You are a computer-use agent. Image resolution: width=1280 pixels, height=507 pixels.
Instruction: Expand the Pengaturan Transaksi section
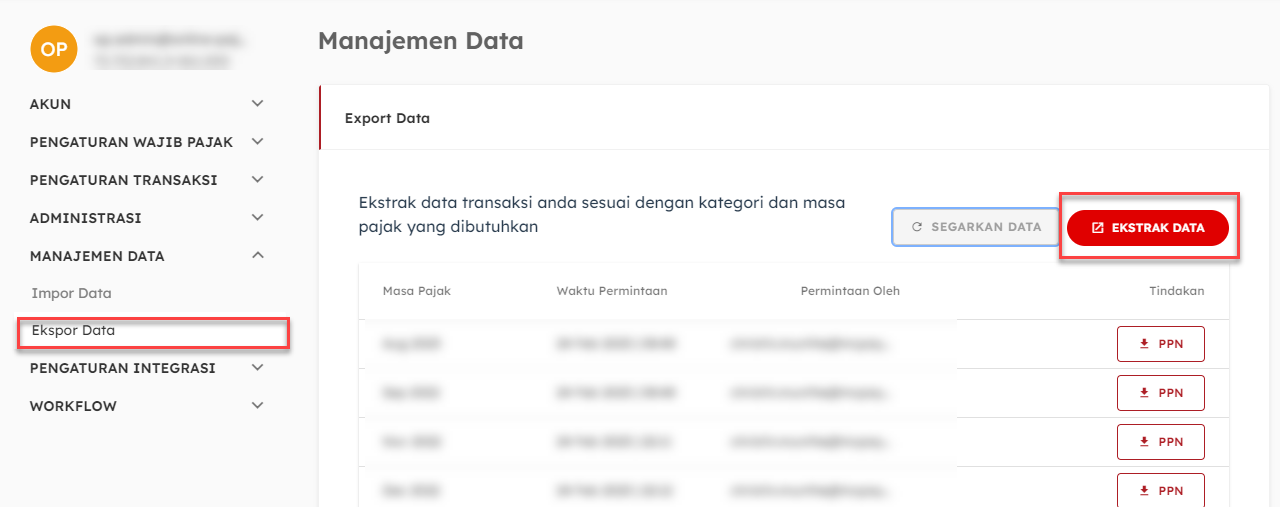[x=257, y=180]
